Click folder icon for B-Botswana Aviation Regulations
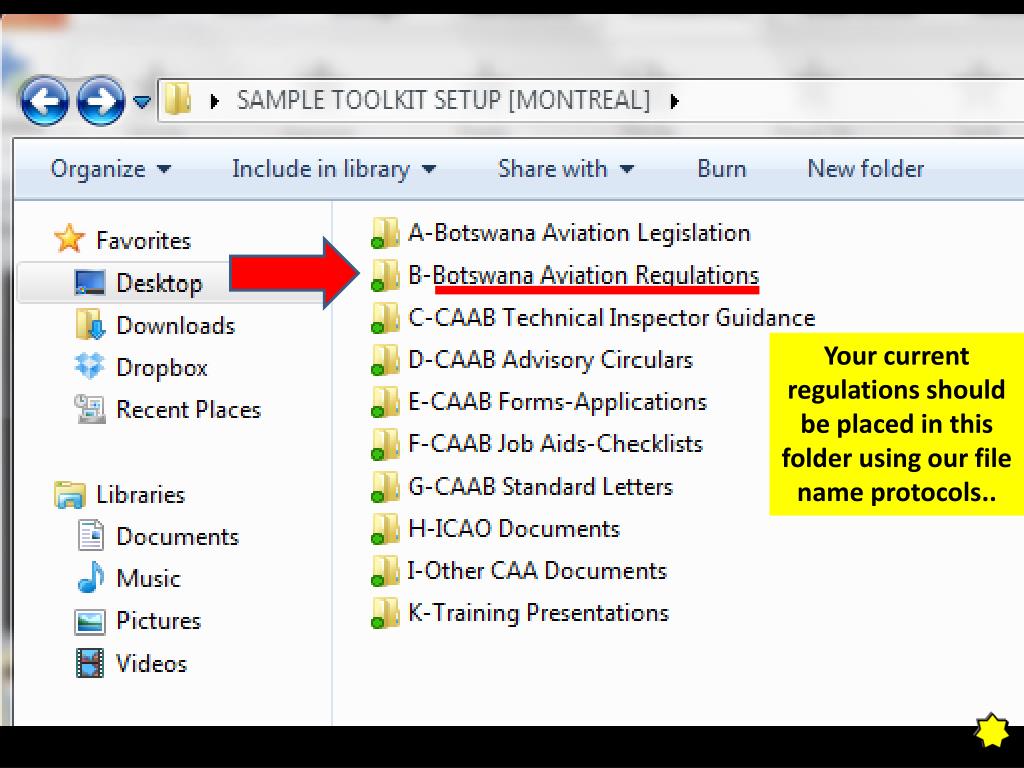 [x=385, y=276]
